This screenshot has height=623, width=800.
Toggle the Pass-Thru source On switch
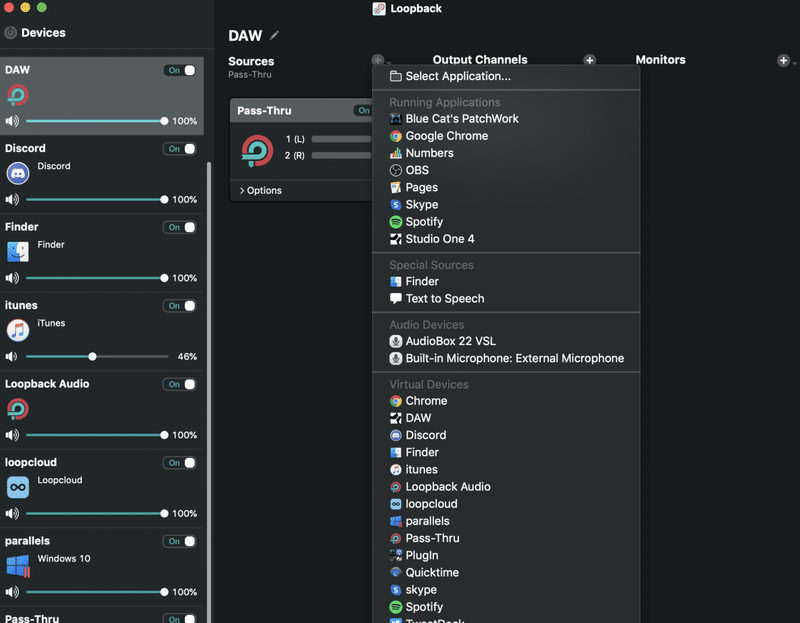point(363,110)
